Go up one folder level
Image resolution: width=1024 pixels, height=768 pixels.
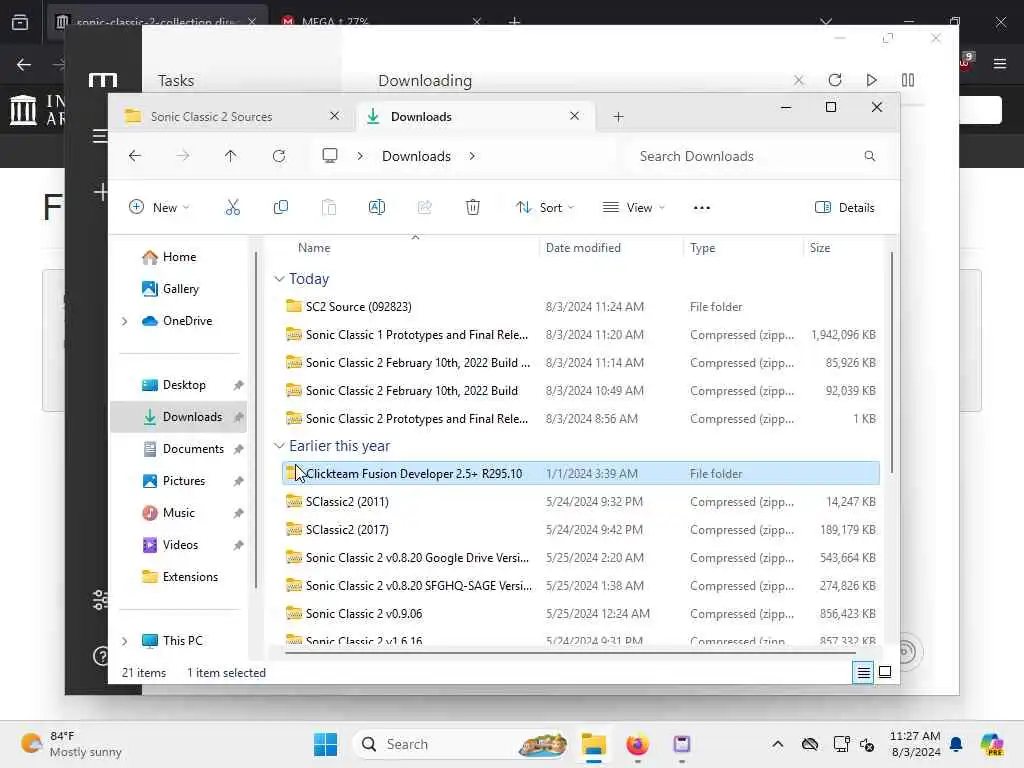(231, 156)
